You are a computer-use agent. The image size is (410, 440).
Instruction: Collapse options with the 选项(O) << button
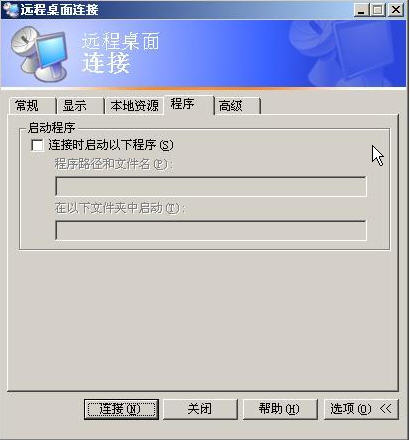(361, 409)
